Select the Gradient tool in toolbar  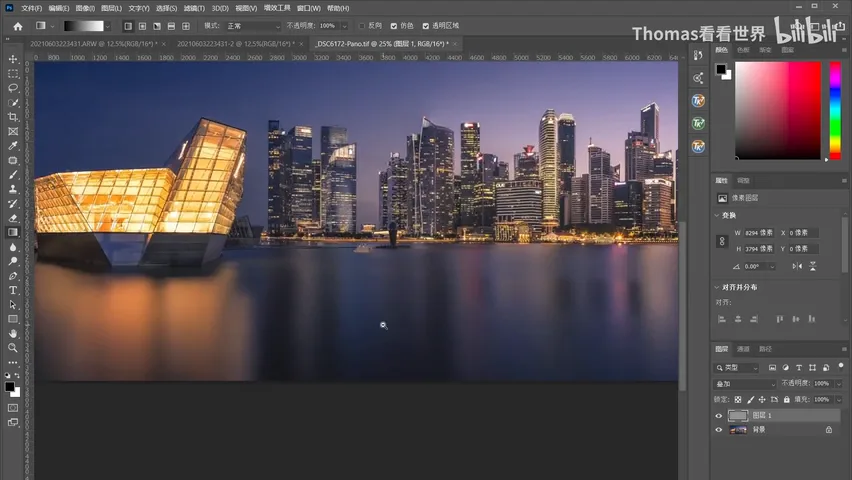(13, 233)
